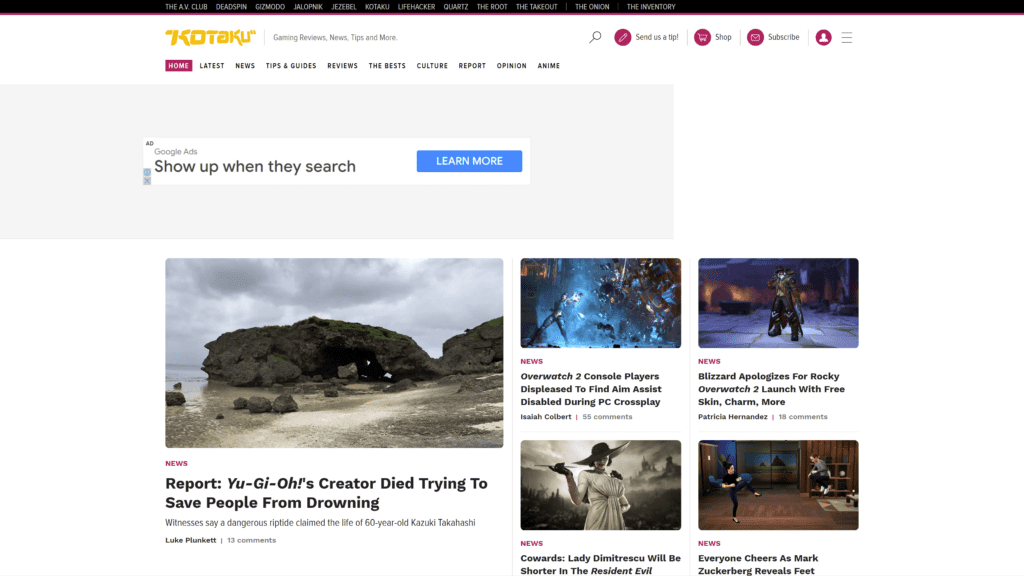This screenshot has width=1024, height=576.
Task: Open the 18 comments link
Action: [803, 417]
